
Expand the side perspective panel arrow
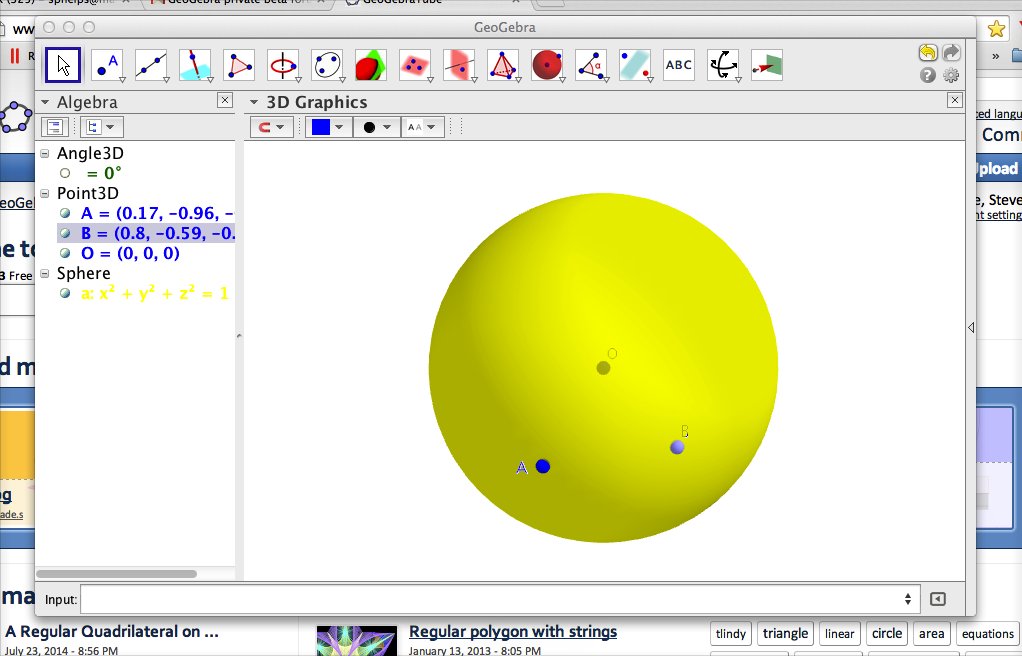(x=971, y=327)
